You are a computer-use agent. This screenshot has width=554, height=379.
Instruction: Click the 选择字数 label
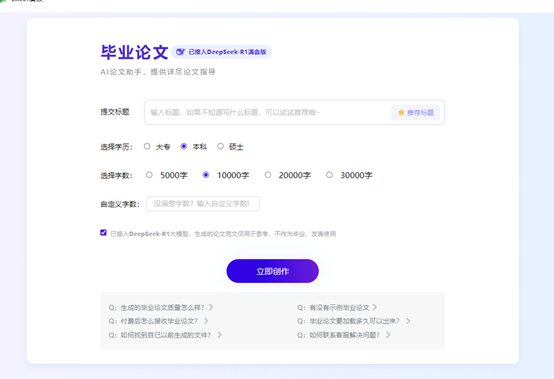click(116, 176)
